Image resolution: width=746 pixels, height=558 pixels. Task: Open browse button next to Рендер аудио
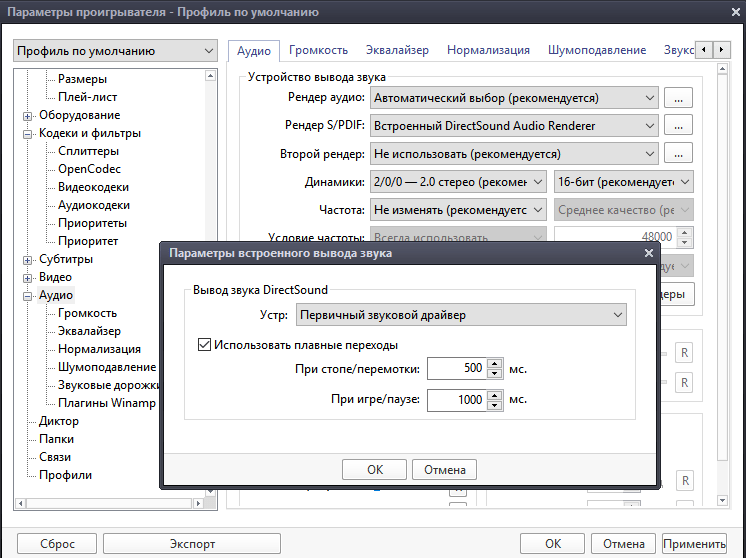(x=679, y=98)
